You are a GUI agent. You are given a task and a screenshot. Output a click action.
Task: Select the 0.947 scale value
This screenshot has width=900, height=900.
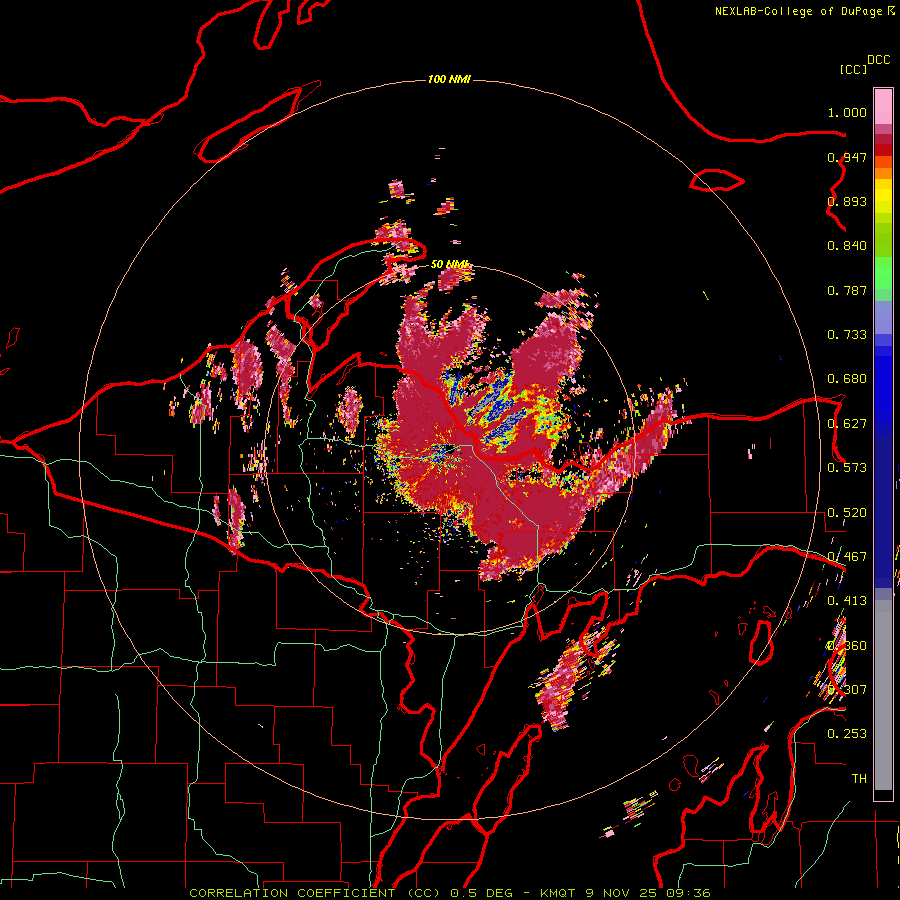click(847, 157)
